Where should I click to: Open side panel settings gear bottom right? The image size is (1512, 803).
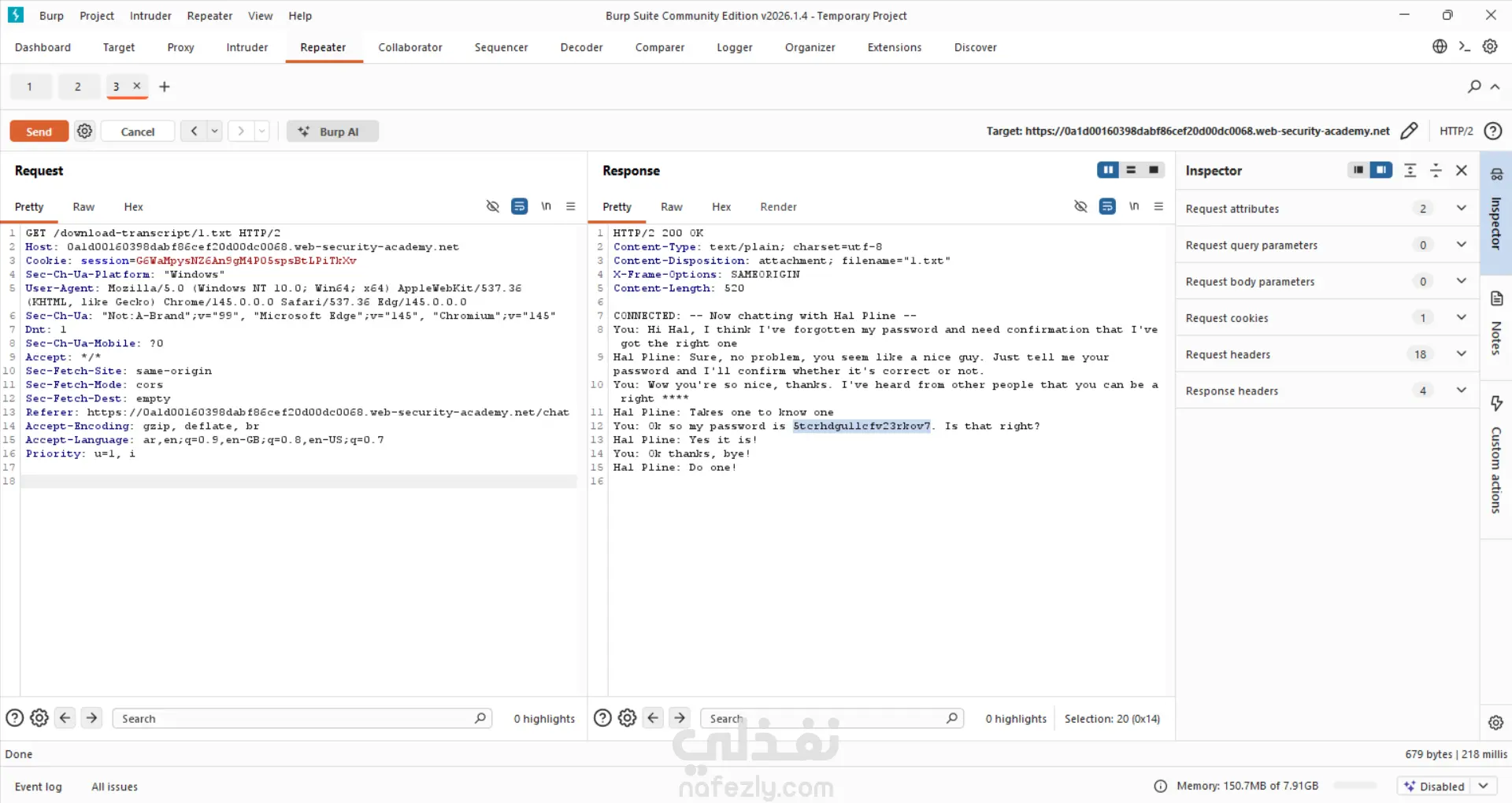pos(1496,722)
